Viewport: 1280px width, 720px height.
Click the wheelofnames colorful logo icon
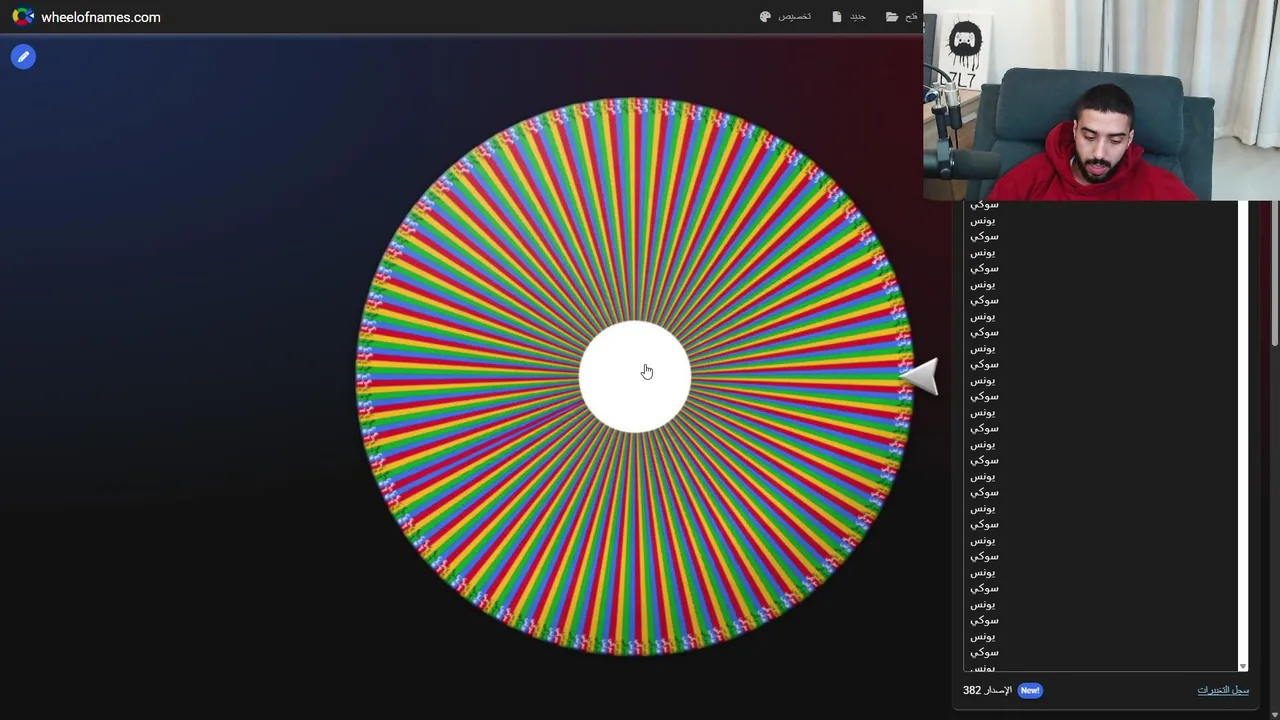[x=22, y=17]
